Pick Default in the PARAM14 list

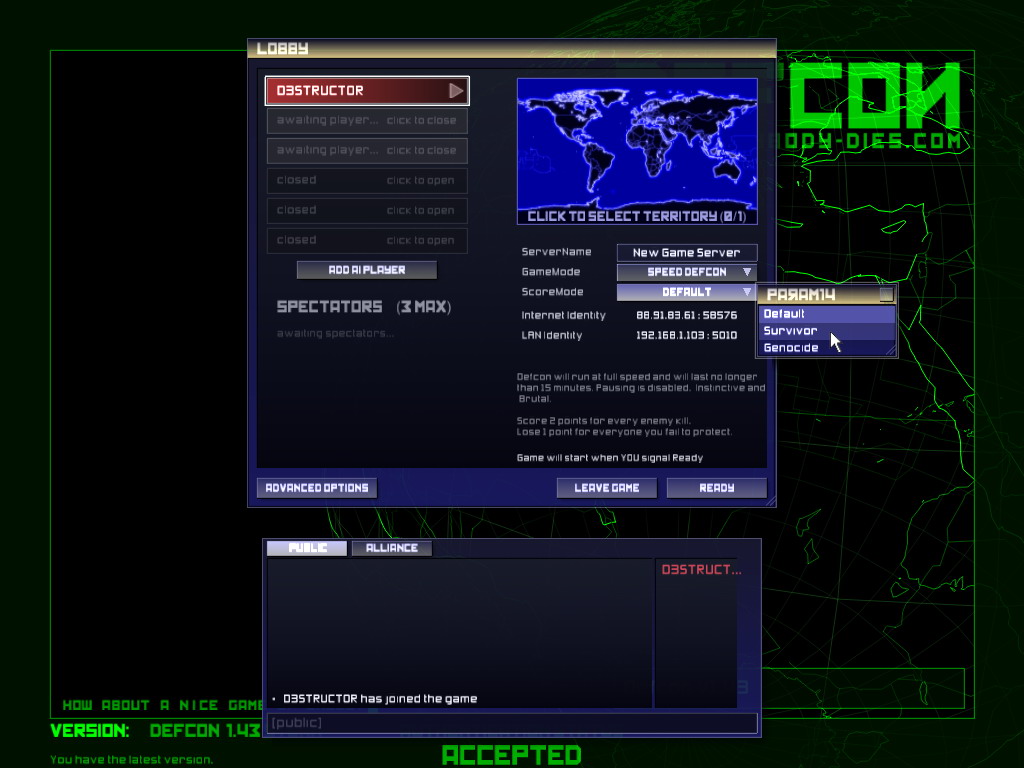coord(784,314)
